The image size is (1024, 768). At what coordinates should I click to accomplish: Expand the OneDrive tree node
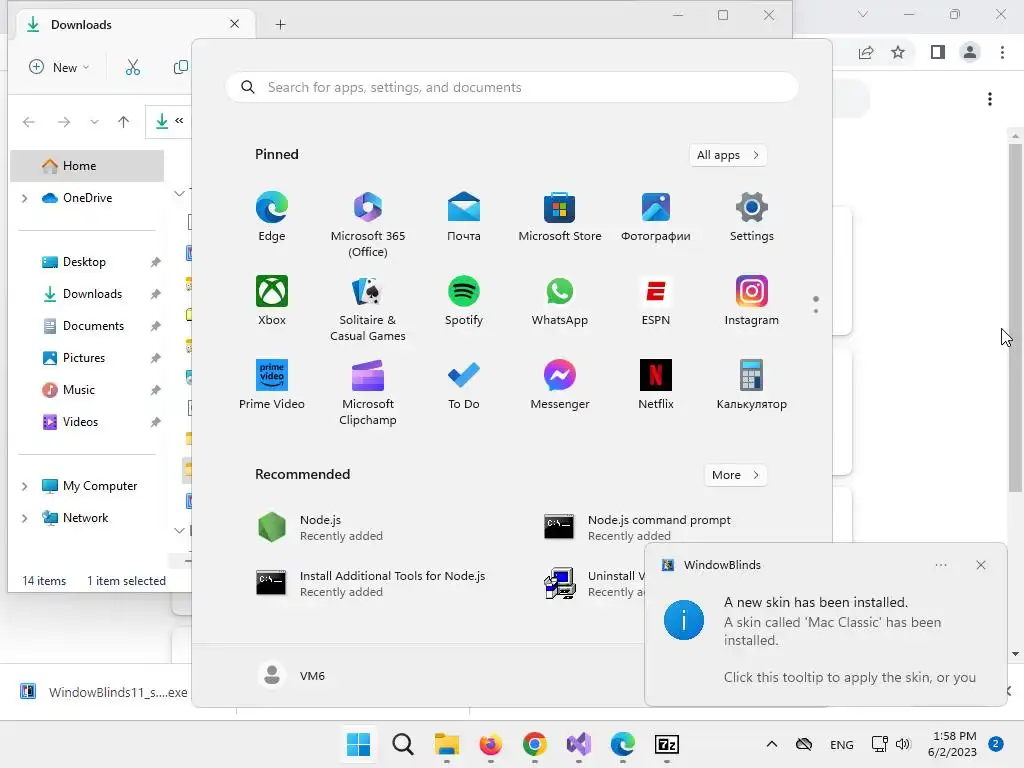click(25, 198)
